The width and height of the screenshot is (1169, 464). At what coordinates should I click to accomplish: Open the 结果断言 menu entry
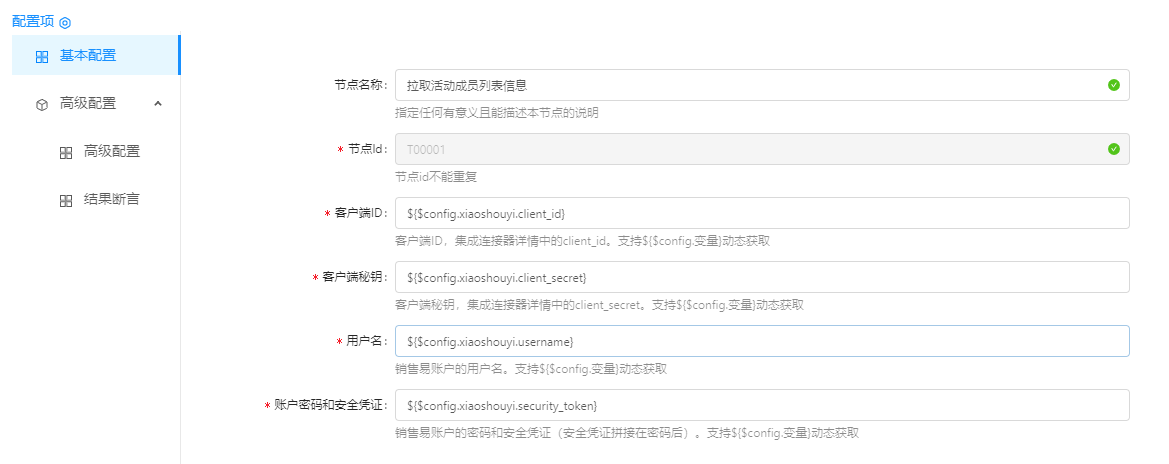click(111, 199)
